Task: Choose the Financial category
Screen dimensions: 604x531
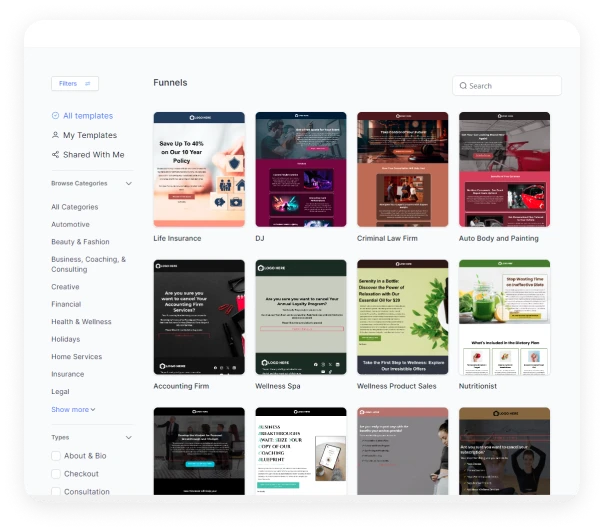Action: point(66,304)
